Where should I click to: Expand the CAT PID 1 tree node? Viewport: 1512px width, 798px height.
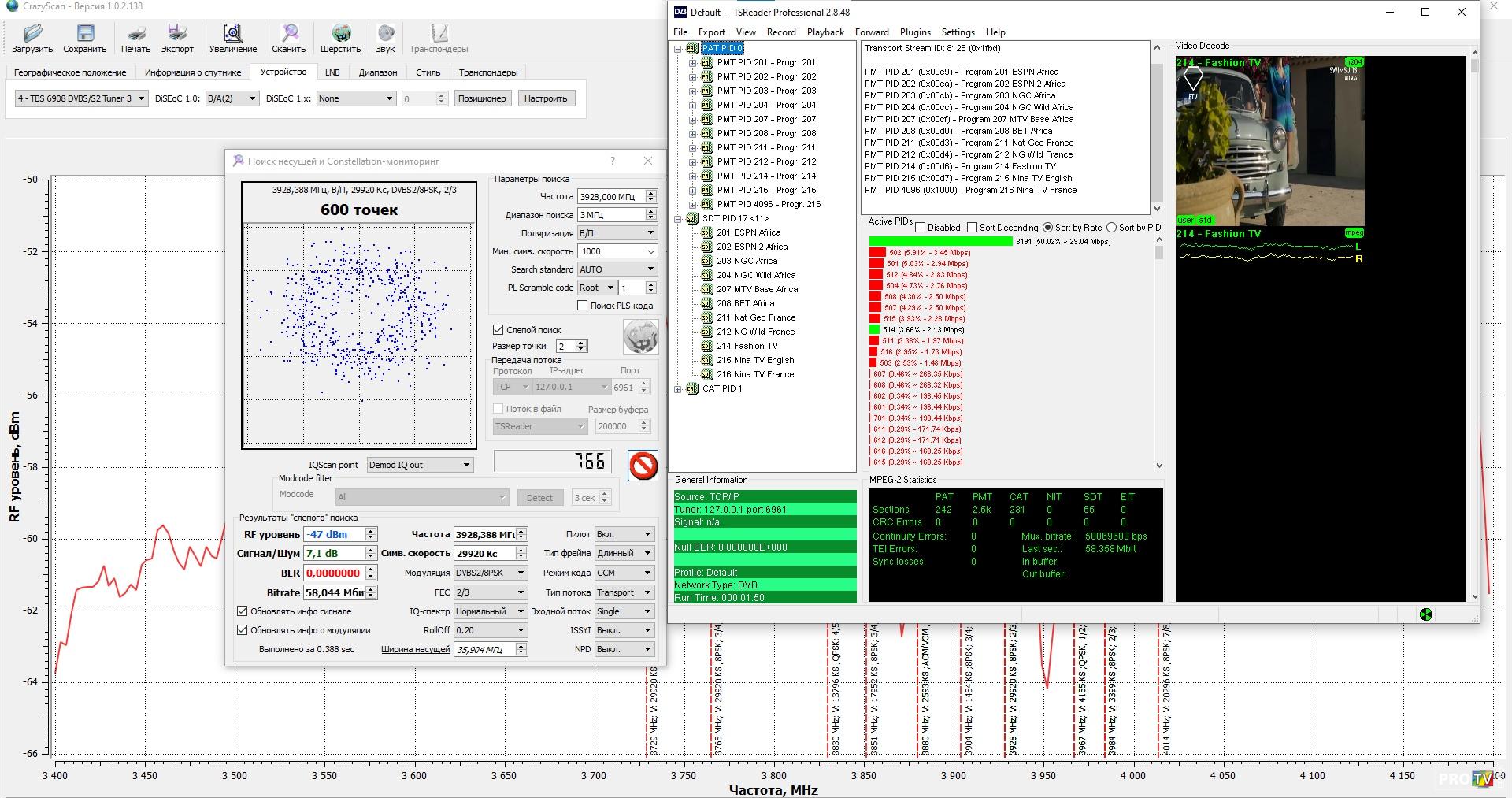coord(678,389)
